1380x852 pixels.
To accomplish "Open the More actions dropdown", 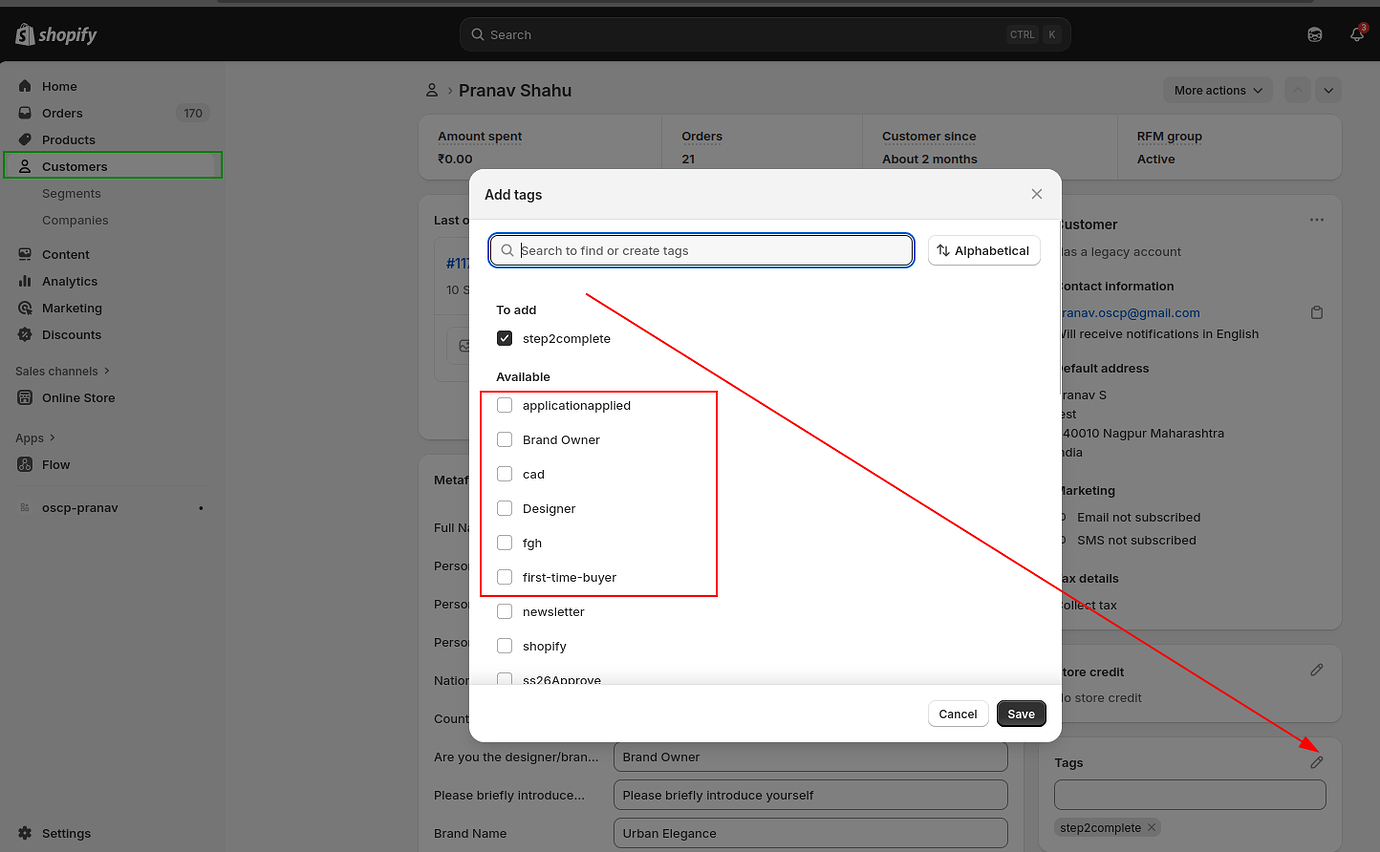I will pyautogui.click(x=1216, y=90).
